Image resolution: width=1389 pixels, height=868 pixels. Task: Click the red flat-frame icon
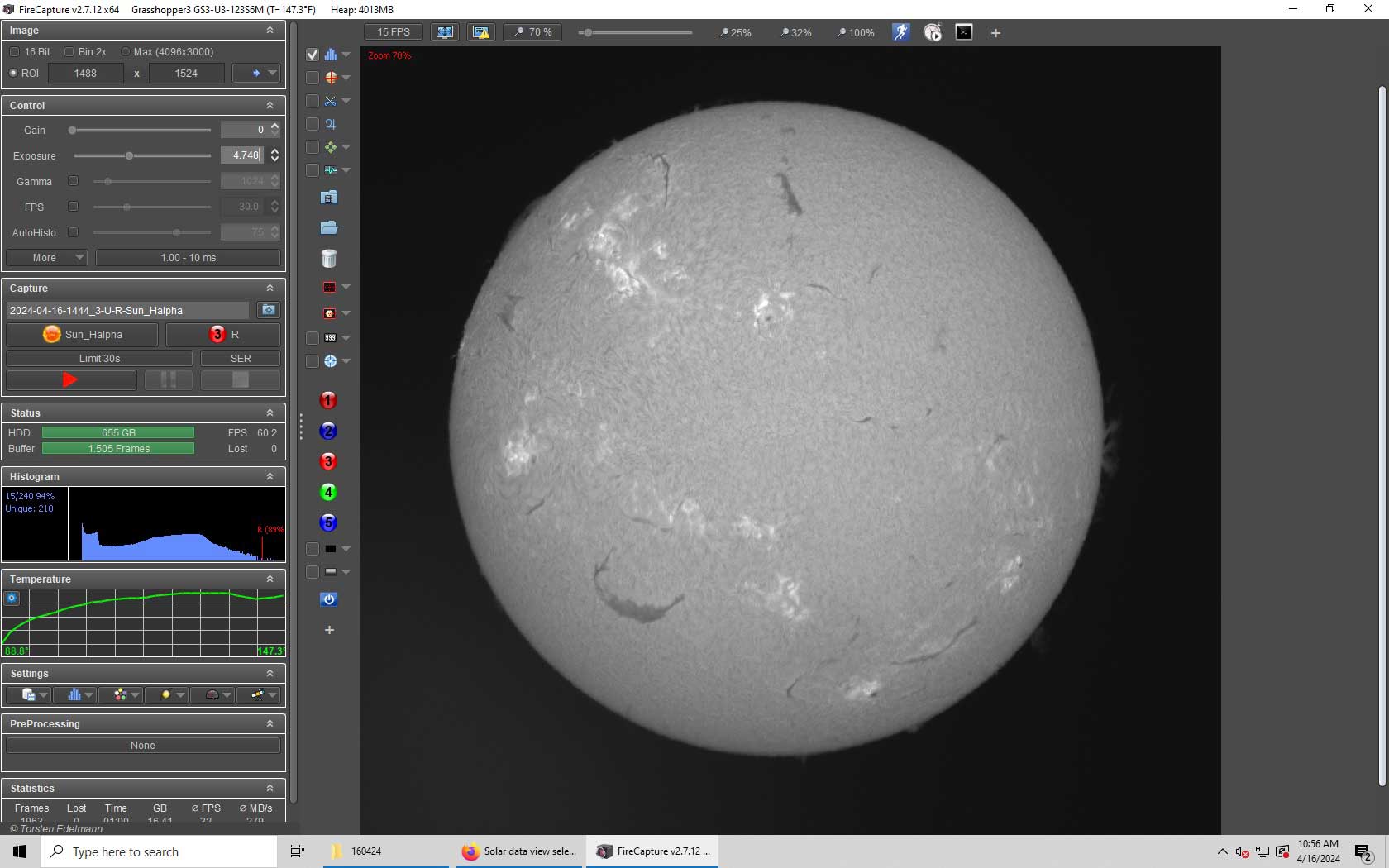[x=329, y=313]
